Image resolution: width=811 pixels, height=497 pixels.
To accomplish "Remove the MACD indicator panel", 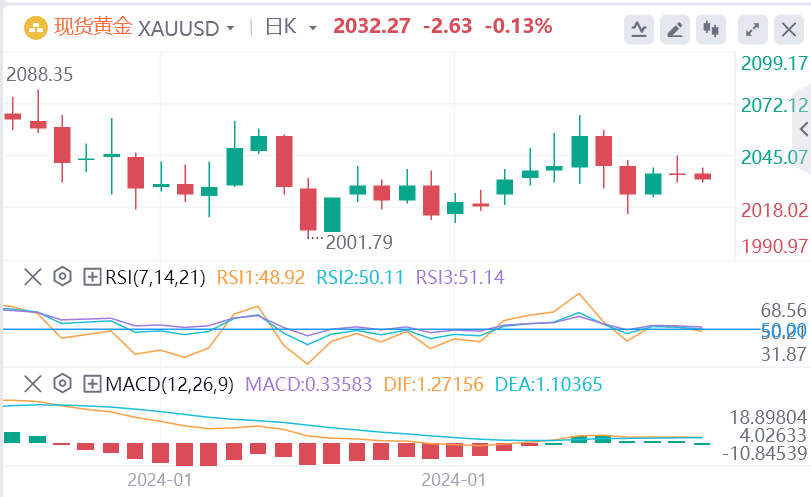I will (33, 383).
